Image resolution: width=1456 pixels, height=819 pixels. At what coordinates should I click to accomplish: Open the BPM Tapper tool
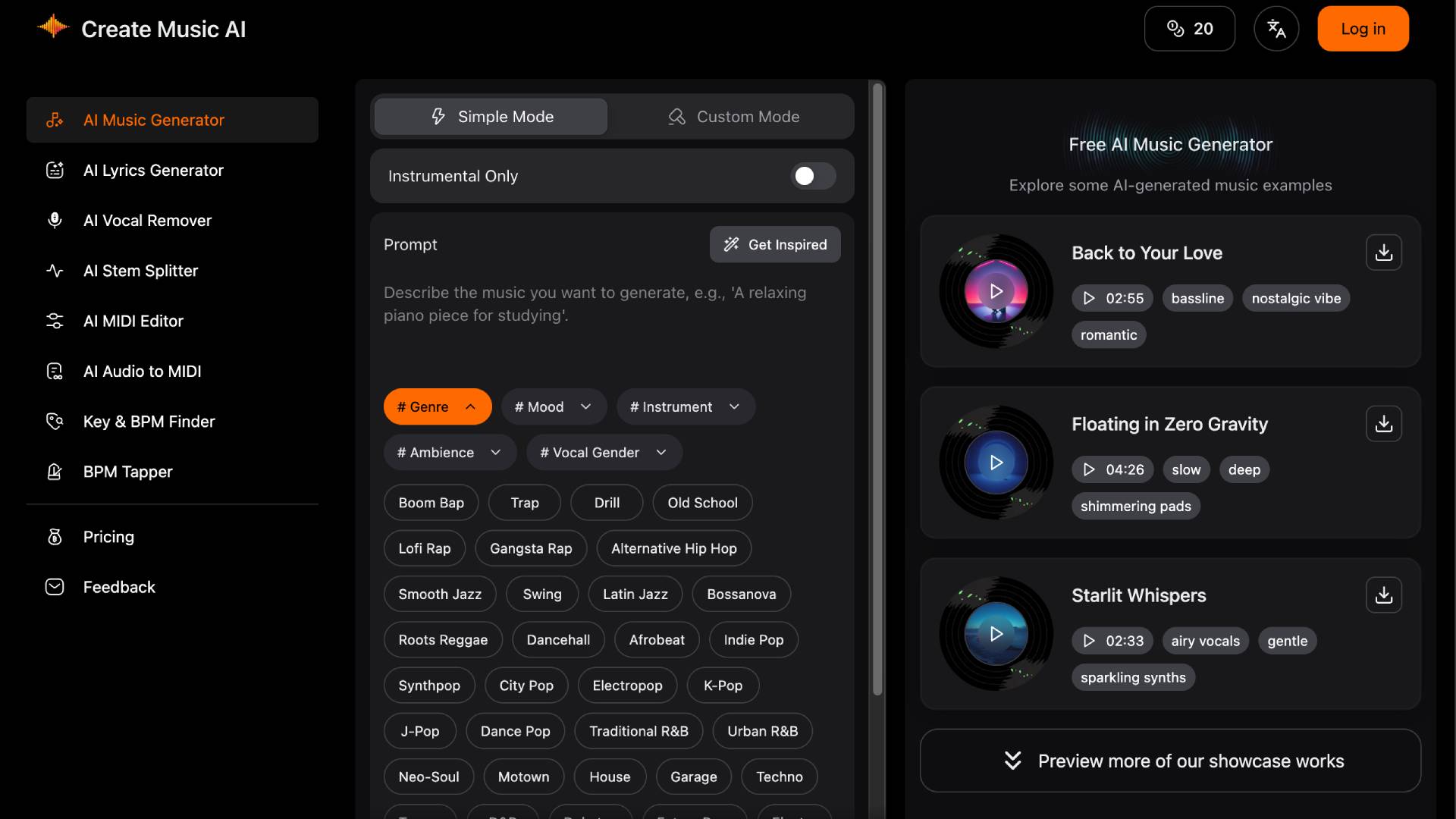pos(127,472)
